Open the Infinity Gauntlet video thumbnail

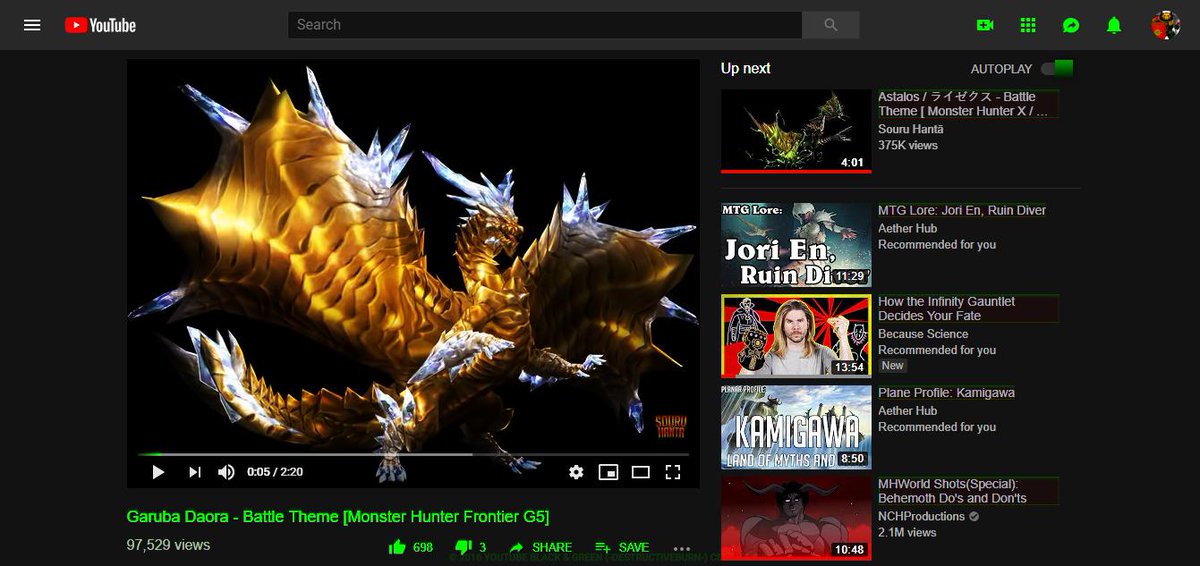tap(796, 336)
